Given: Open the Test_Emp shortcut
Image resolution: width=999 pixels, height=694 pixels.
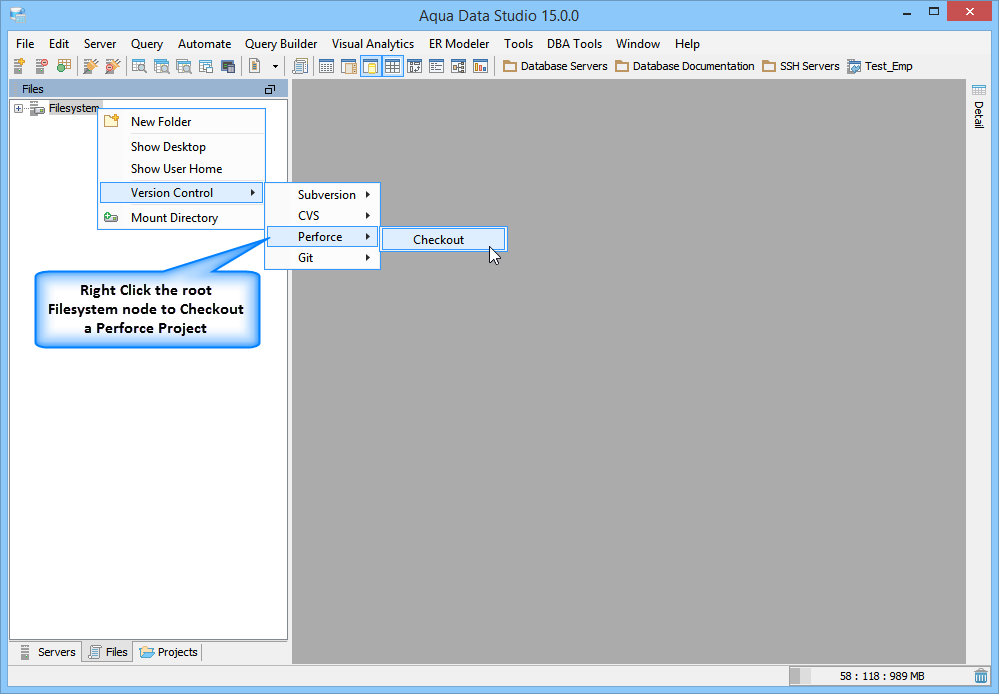Looking at the screenshot, I should 880,66.
